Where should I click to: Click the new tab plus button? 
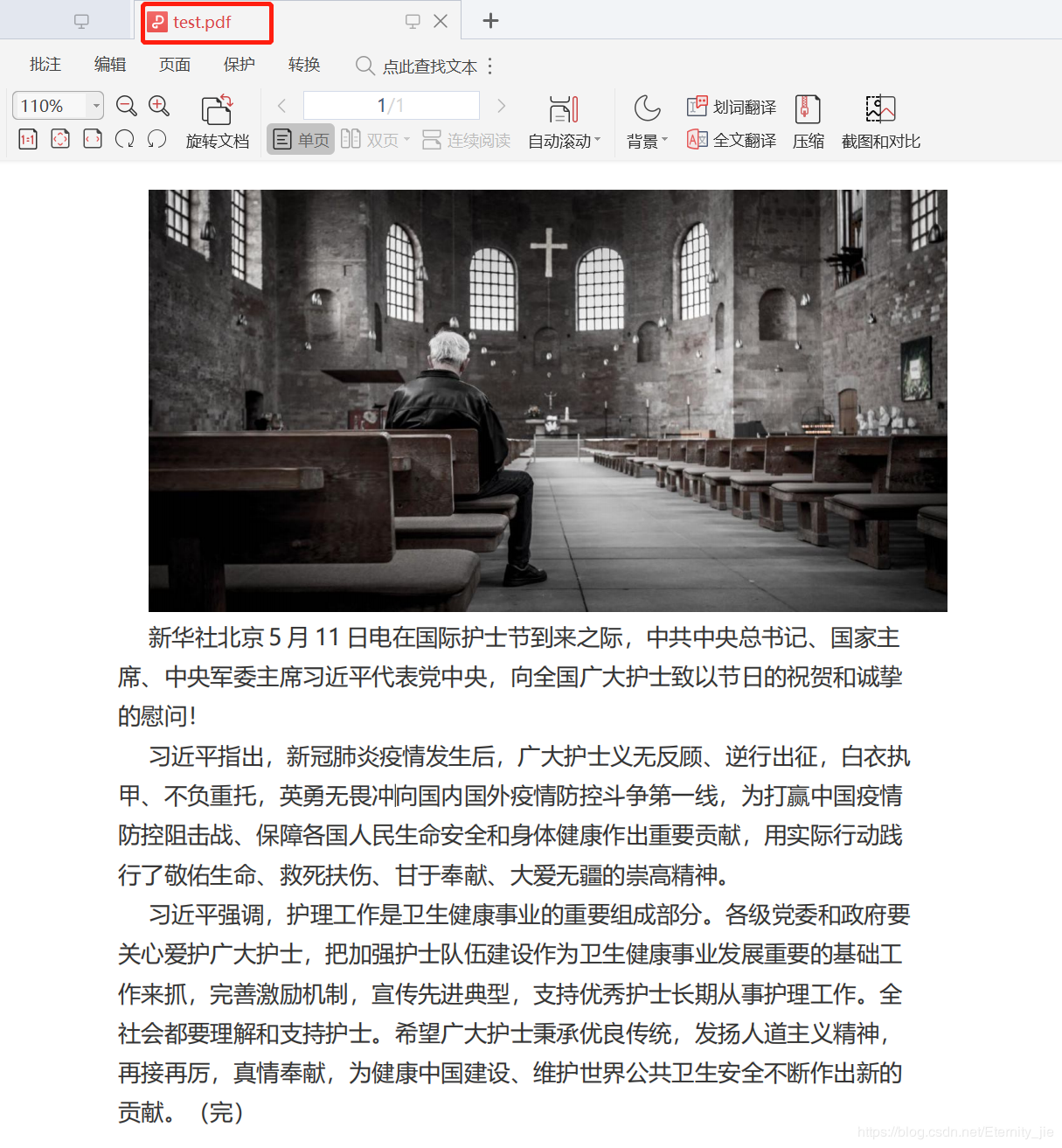tap(490, 20)
